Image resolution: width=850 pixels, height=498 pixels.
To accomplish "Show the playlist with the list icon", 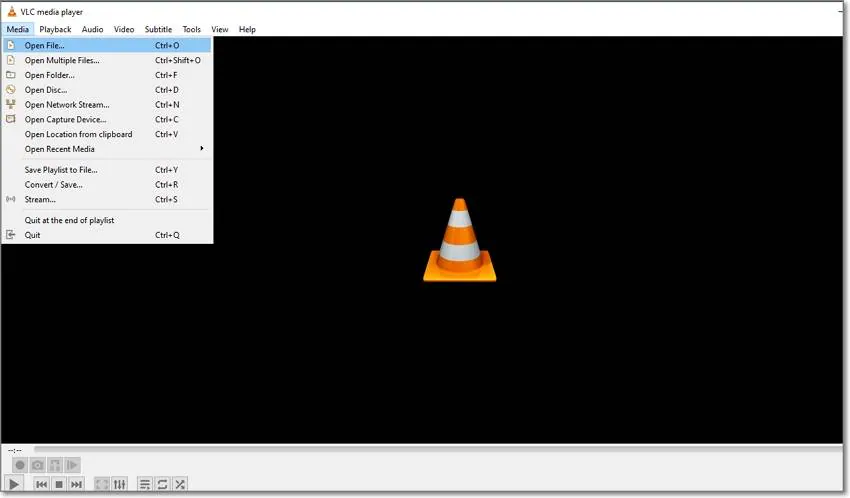I will pyautogui.click(x=145, y=484).
